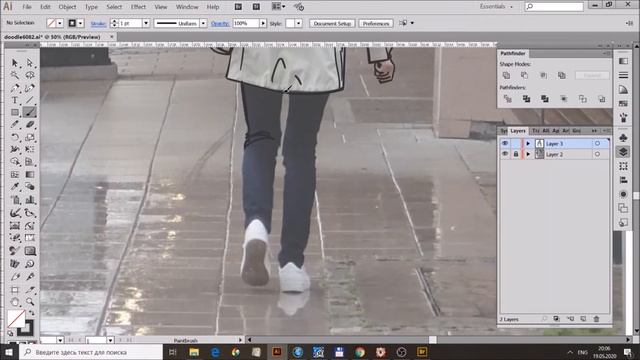Apply Unite shape mode in Pathfinder
Image resolution: width=640 pixels, height=360 pixels.
[506, 76]
